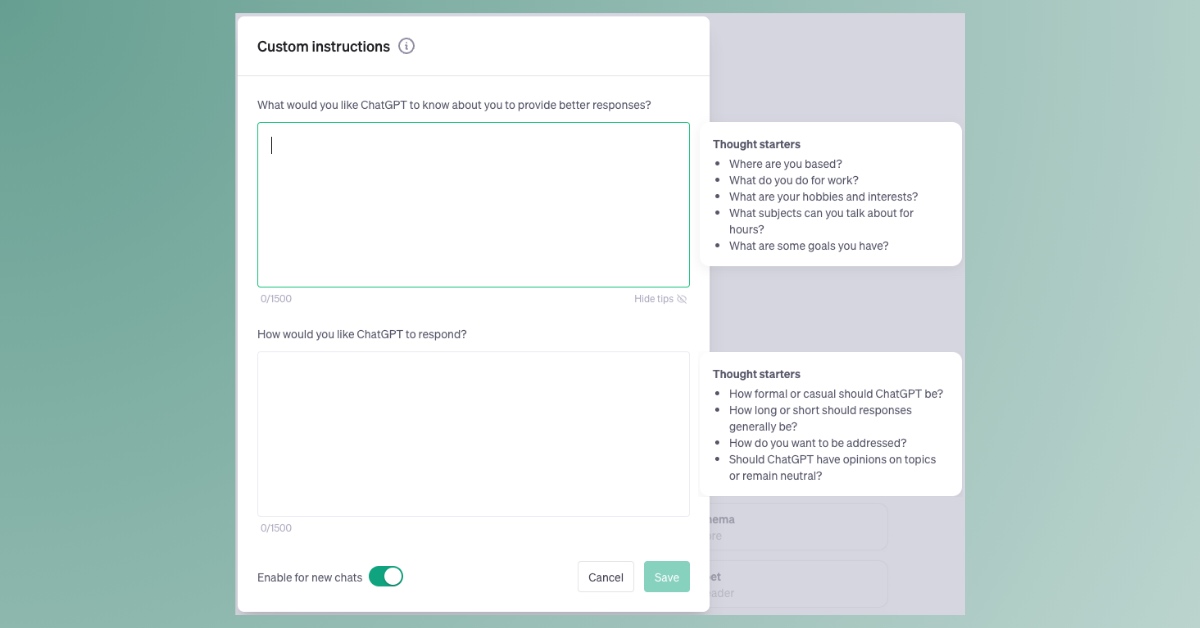Focus the 'know about you' text area

pos(473,205)
